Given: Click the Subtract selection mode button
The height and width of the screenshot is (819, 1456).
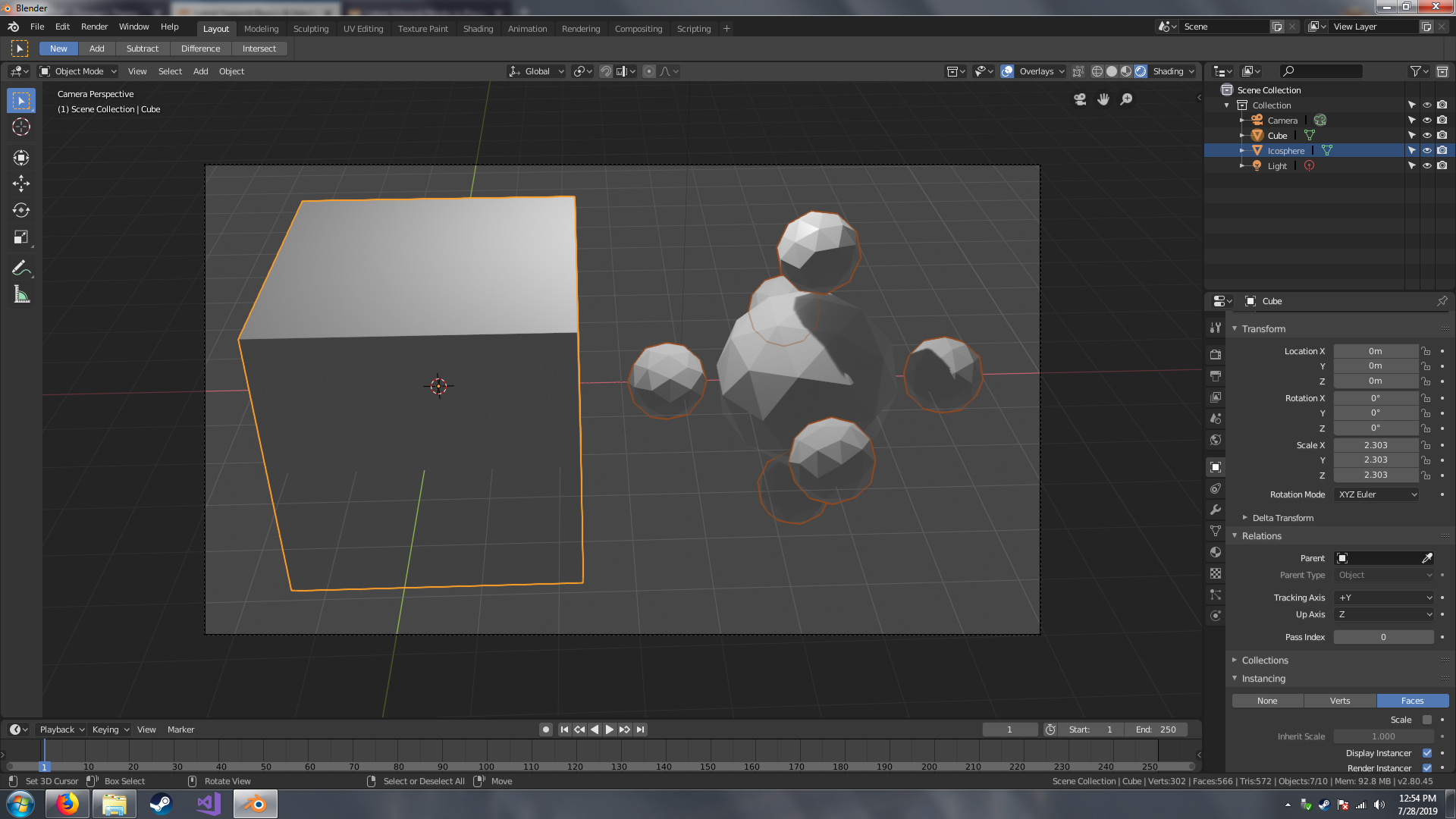Looking at the screenshot, I should coord(142,49).
